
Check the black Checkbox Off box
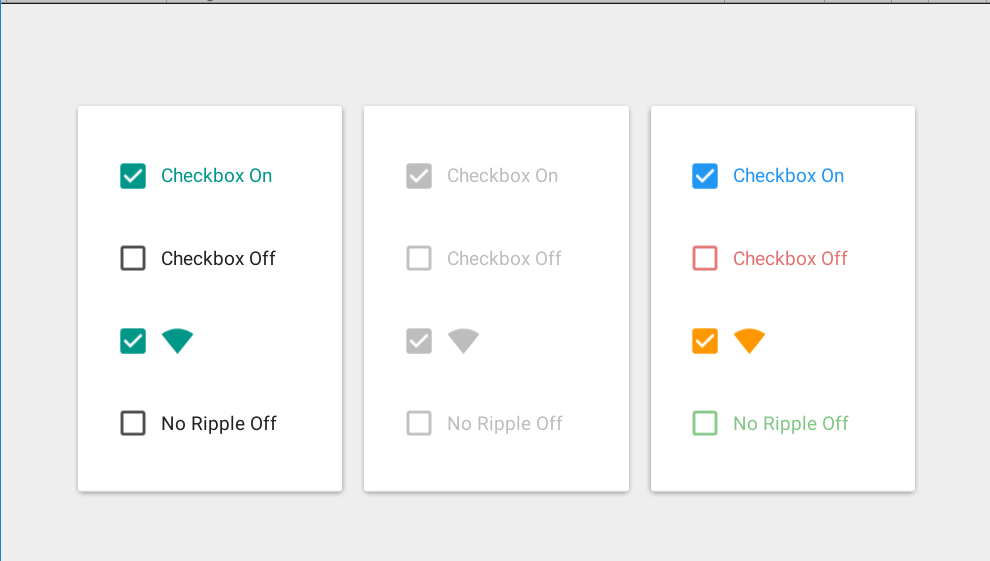tap(133, 258)
